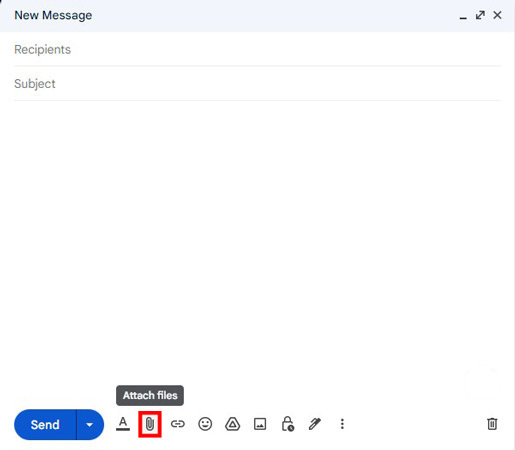Insert a link into the message
The height and width of the screenshot is (450, 515).
tap(178, 424)
